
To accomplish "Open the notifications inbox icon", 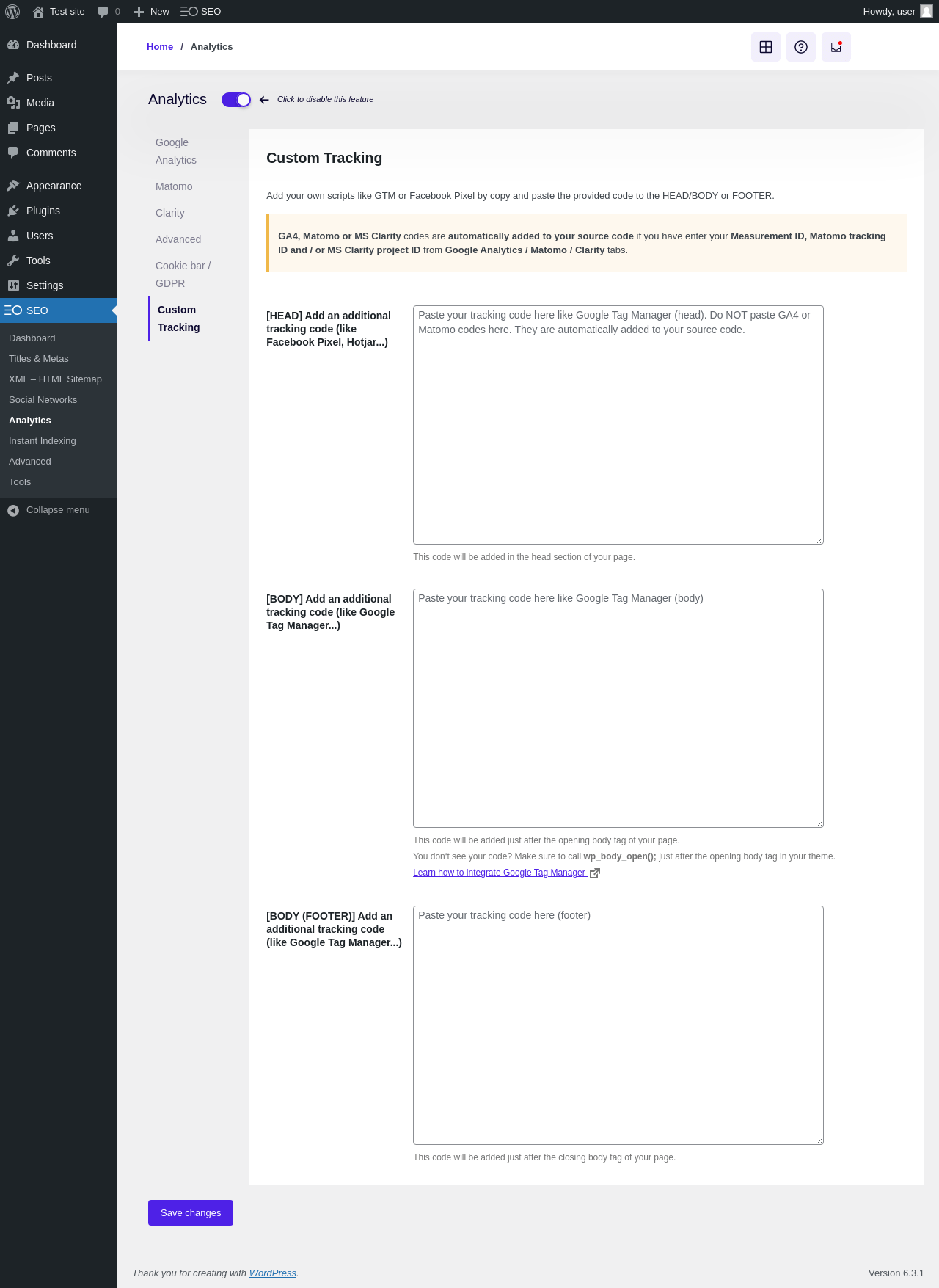I will pos(836,47).
